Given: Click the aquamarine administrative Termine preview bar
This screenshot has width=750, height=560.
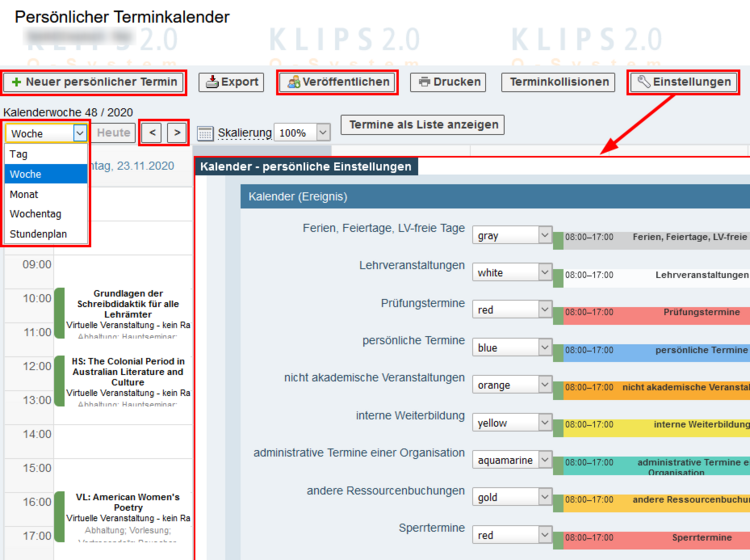Looking at the screenshot, I should [x=651, y=466].
